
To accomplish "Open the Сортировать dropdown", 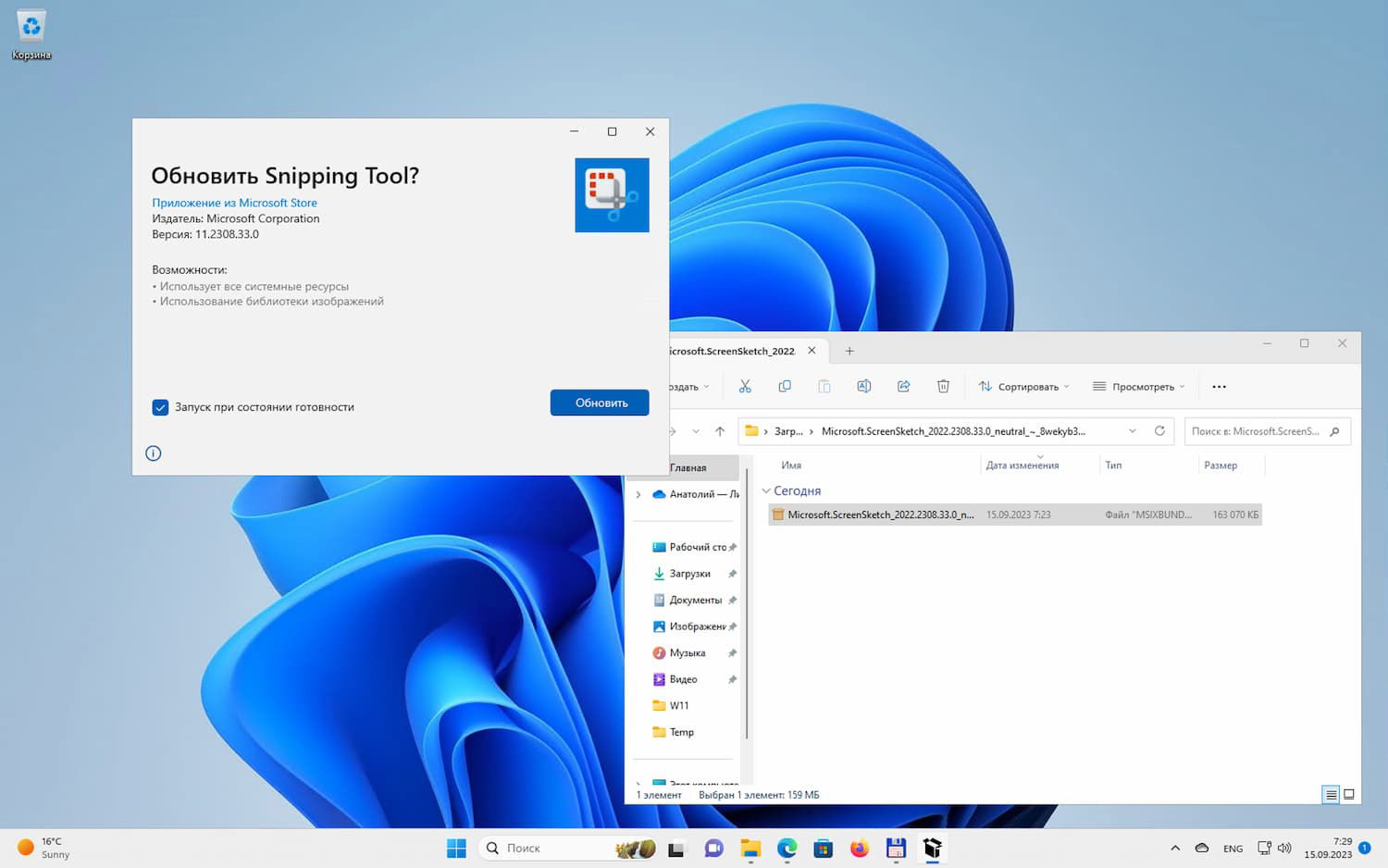I will [x=1023, y=387].
